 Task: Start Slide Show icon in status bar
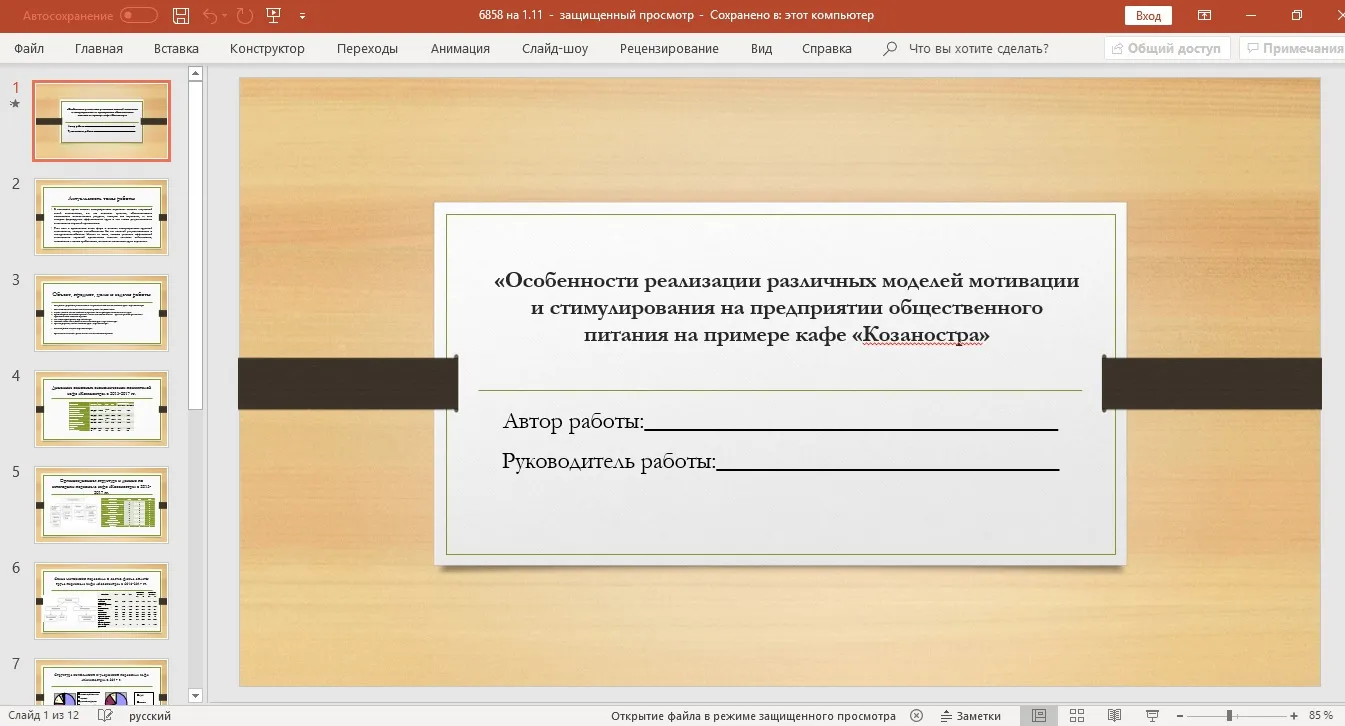coord(1152,716)
